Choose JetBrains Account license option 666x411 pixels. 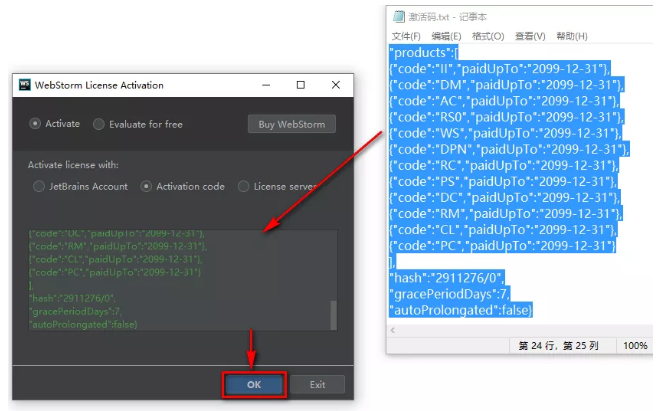(80, 186)
